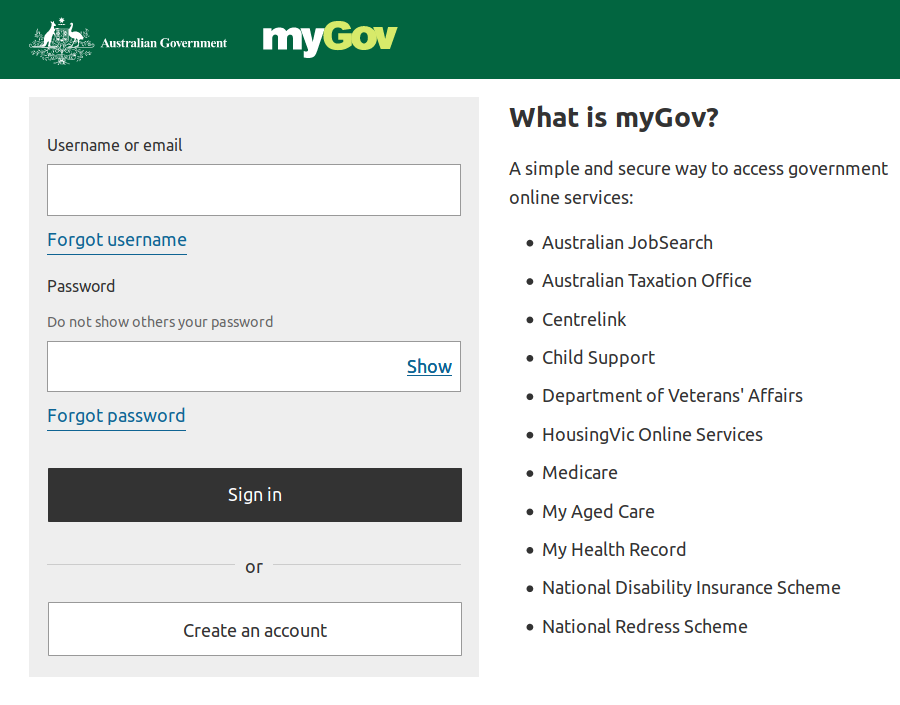Click the Australian Government coat of arms
The width and height of the screenshot is (900, 705).
(62, 40)
